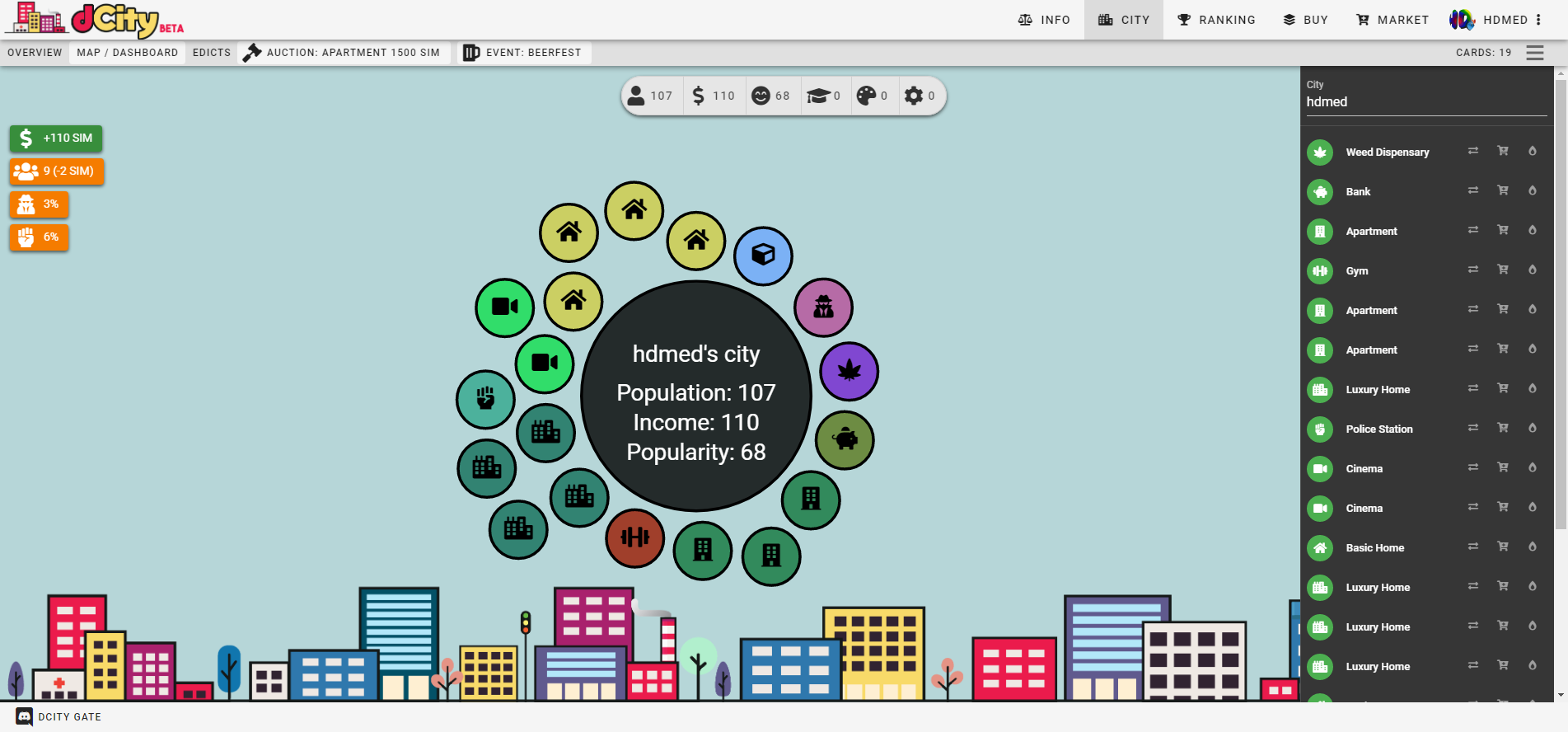Click the education graduation cap stat
Image resolution: width=1568 pixels, height=732 pixels.
pos(824,96)
